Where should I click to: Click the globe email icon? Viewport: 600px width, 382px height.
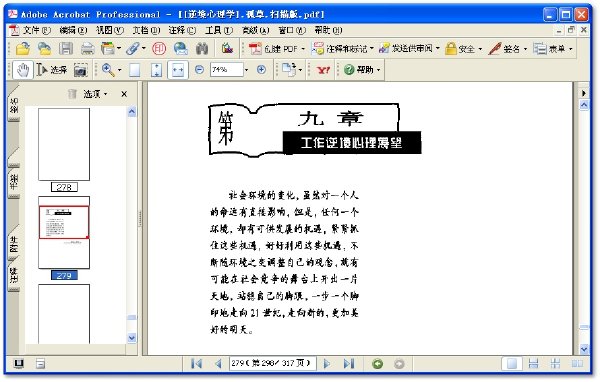pos(181,49)
